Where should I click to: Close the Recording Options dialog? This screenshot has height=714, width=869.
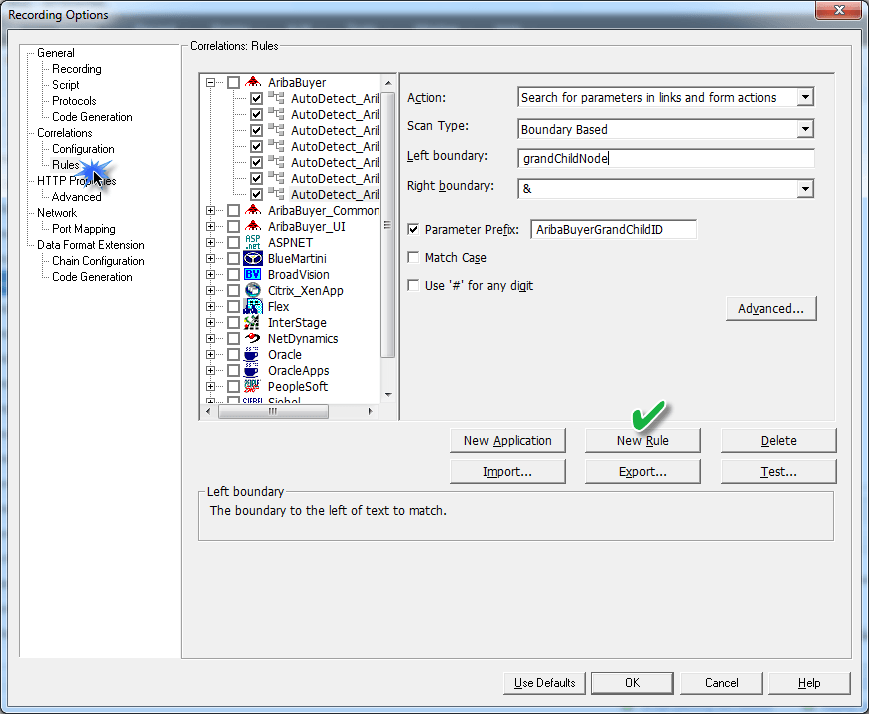[839, 10]
